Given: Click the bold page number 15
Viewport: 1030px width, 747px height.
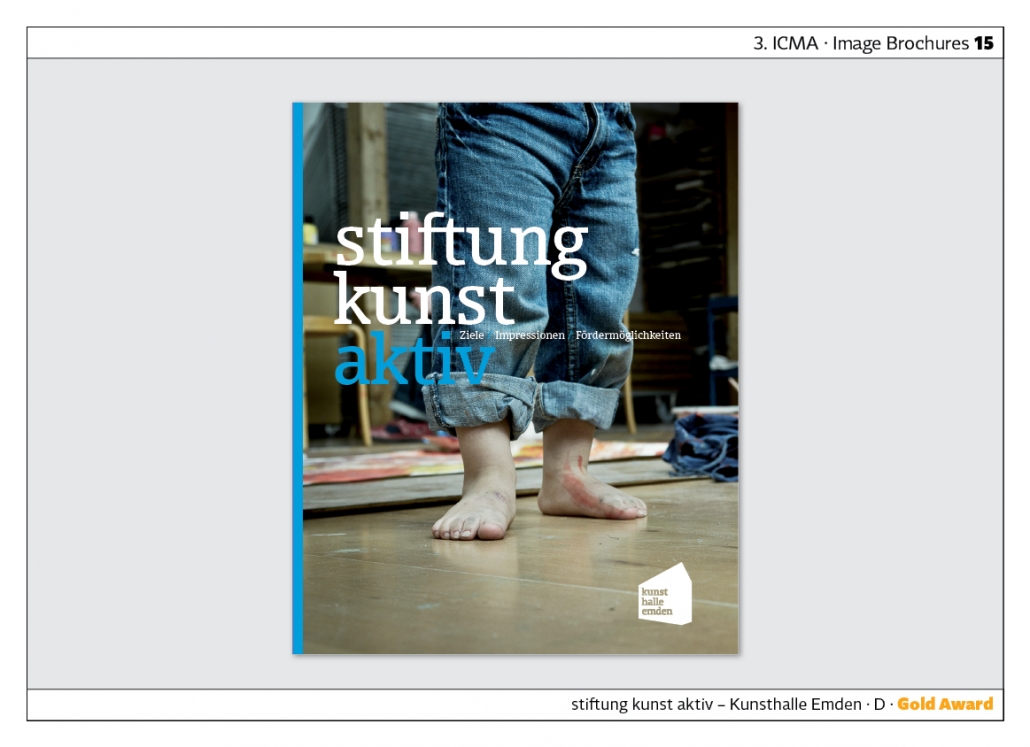Looking at the screenshot, I should [x=984, y=43].
